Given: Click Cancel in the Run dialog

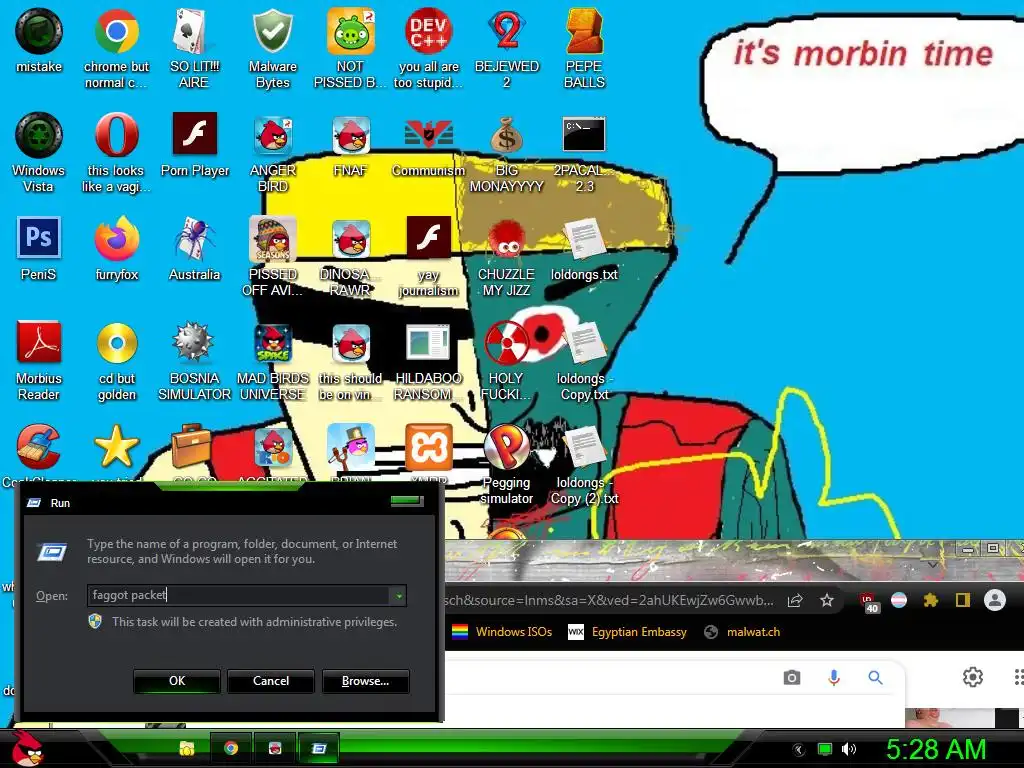Looking at the screenshot, I should tap(270, 680).
